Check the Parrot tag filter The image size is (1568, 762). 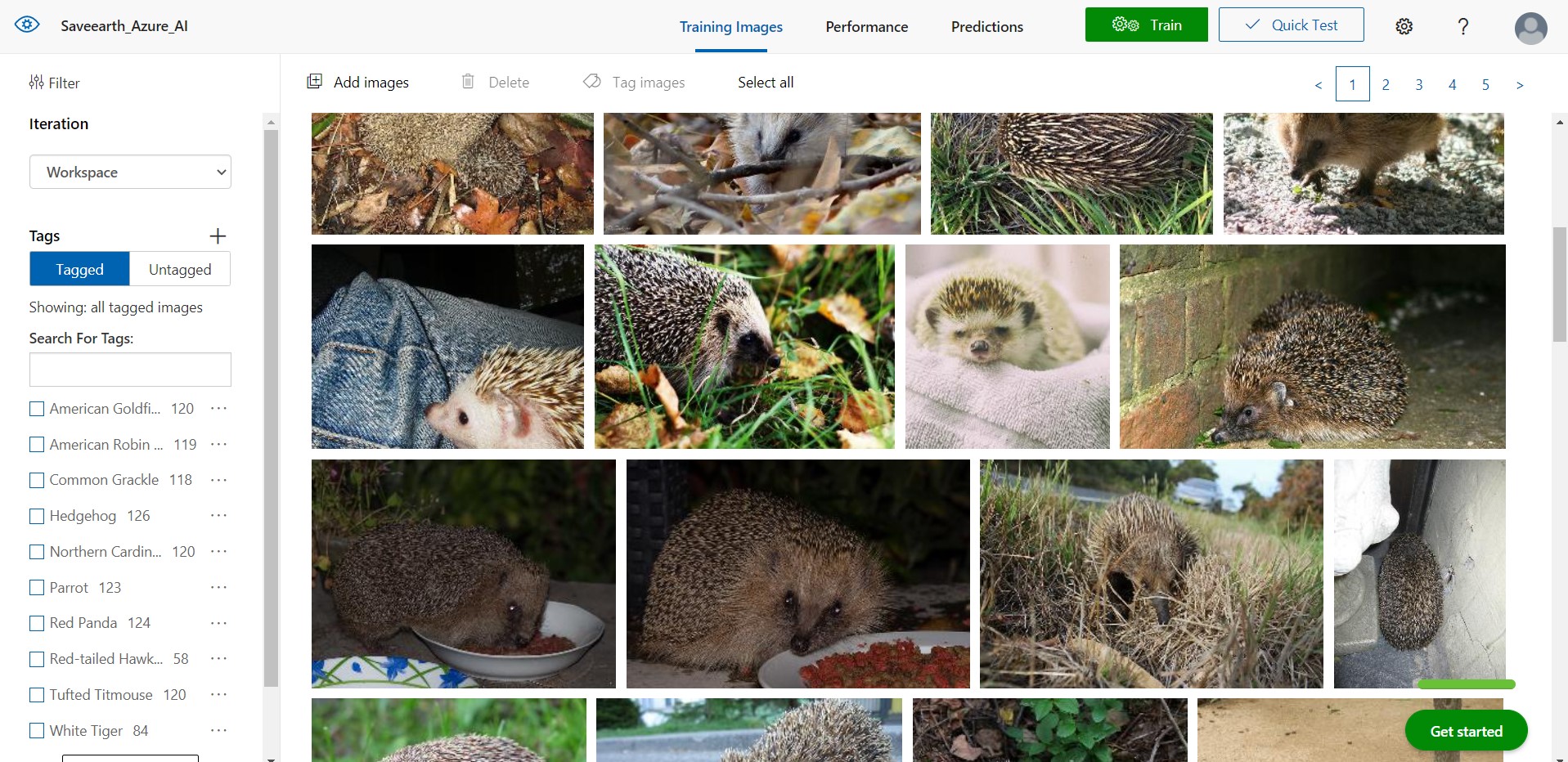click(37, 588)
